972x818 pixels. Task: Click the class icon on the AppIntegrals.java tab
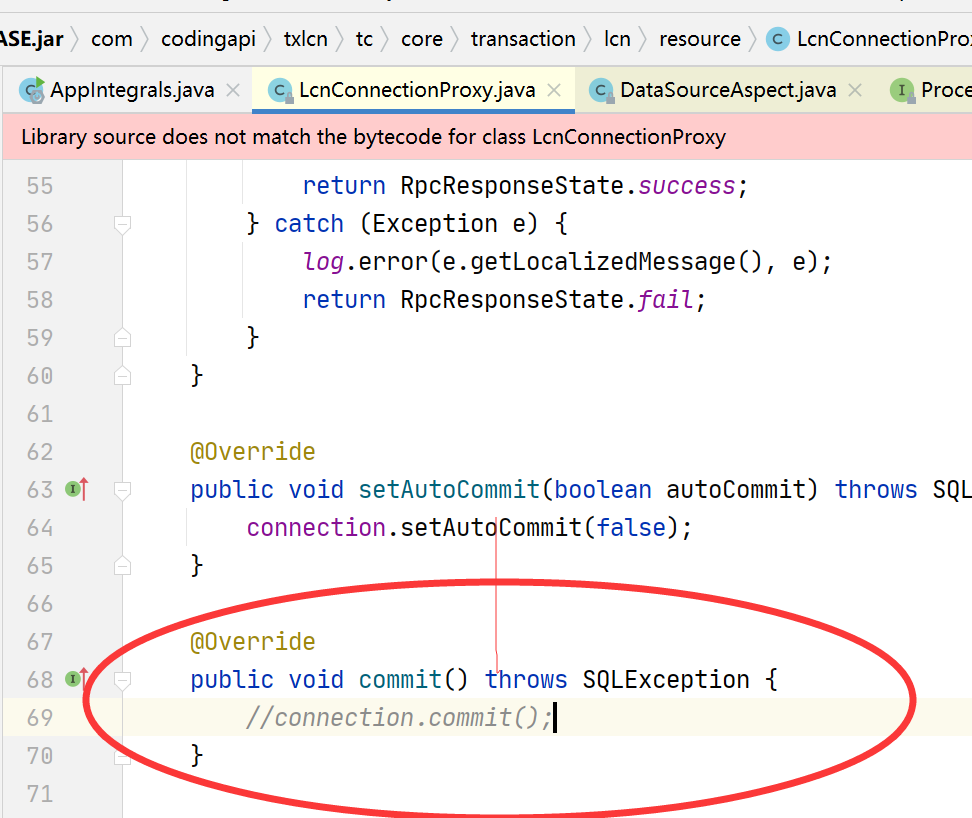point(32,90)
